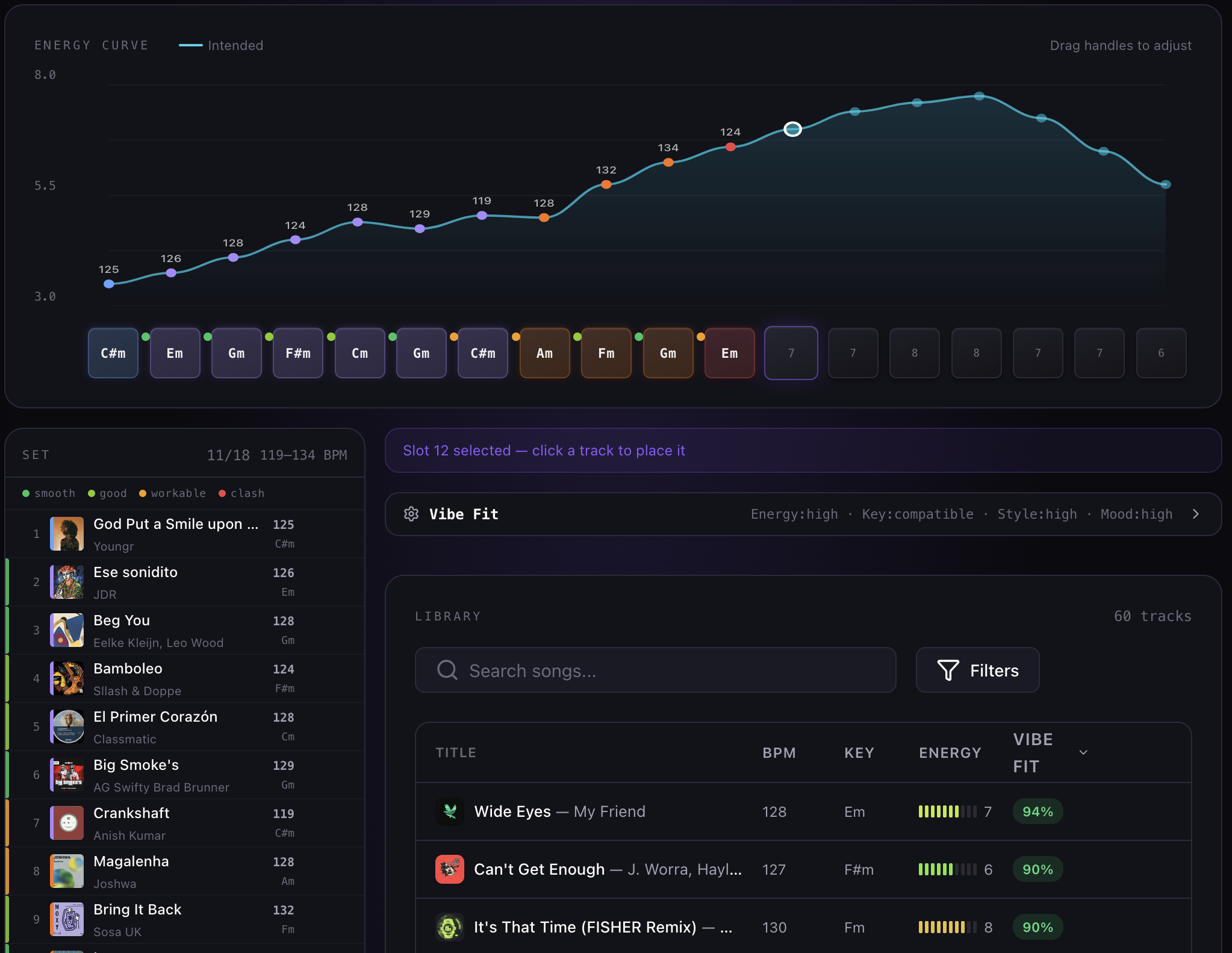Viewport: 1232px width, 953px height.
Task: Select slot 2 Em key tile
Action: click(x=175, y=353)
